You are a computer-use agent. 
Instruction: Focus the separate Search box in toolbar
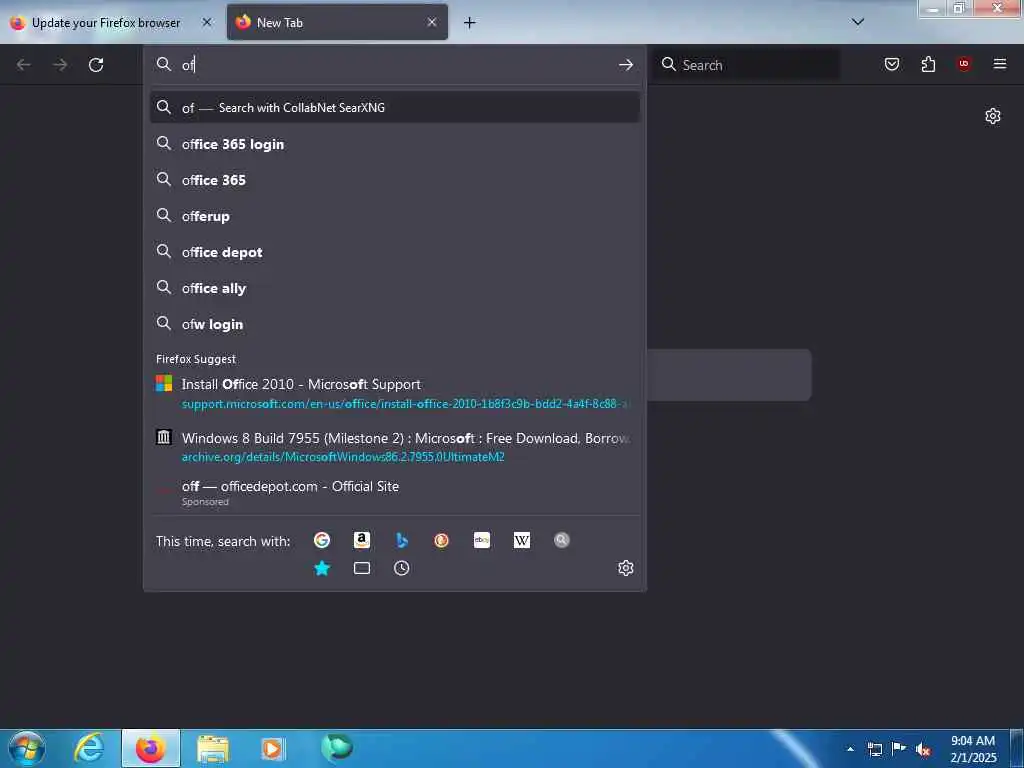click(748, 65)
